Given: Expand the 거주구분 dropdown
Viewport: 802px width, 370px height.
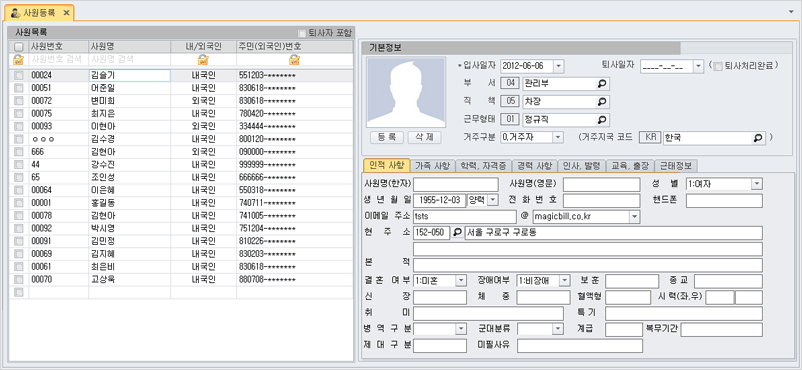Looking at the screenshot, I should (558, 137).
